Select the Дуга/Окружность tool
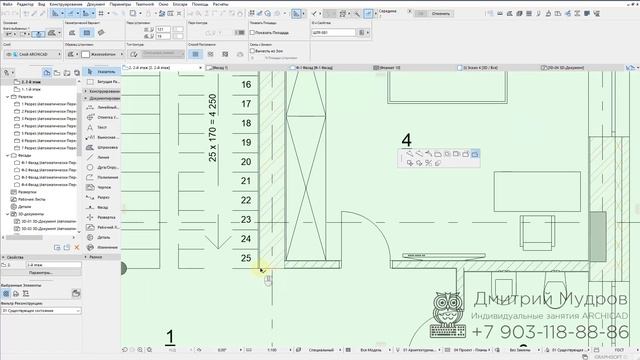640x360 pixels. (x=102, y=167)
